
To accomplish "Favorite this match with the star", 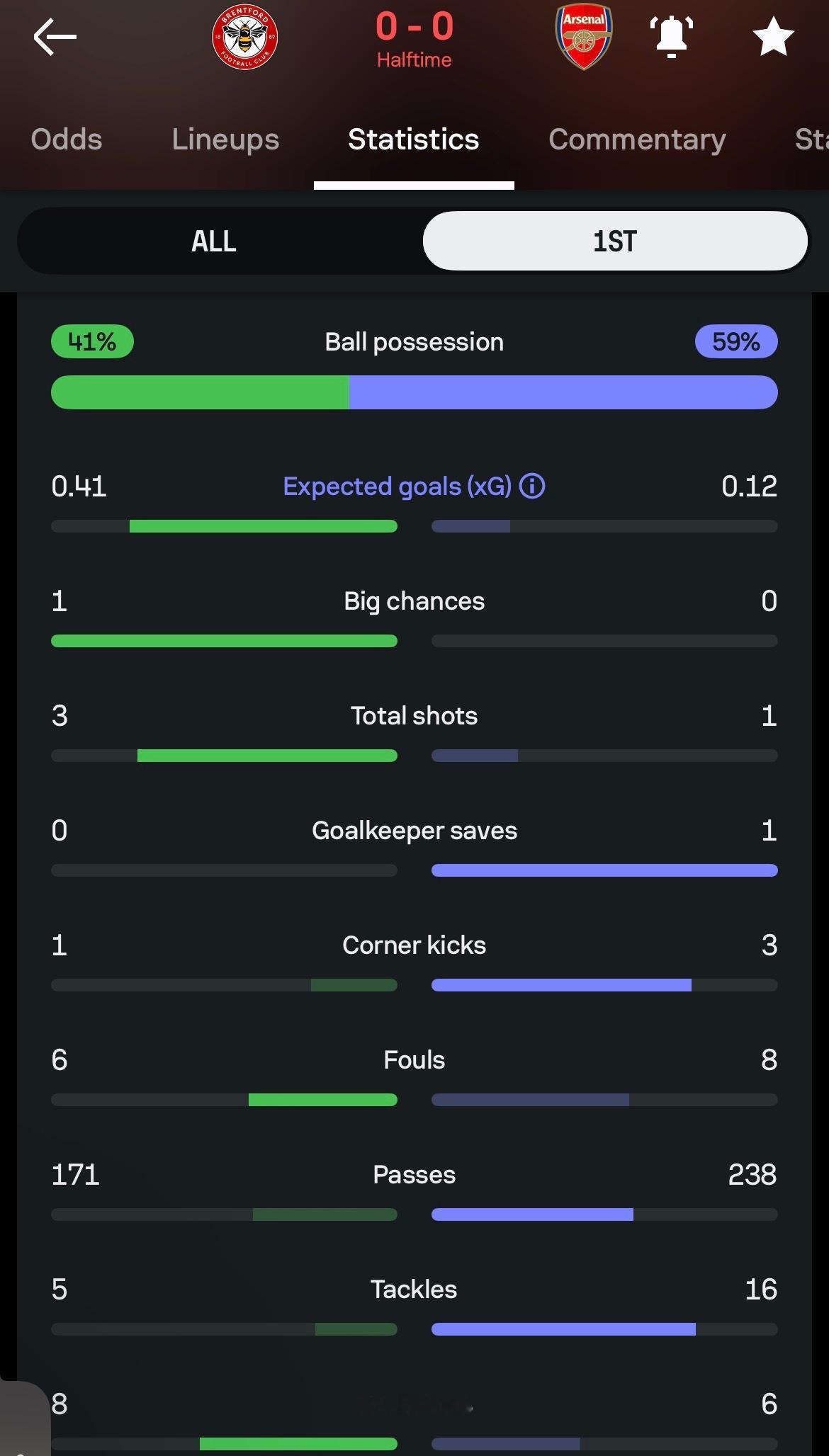I will tap(772, 37).
